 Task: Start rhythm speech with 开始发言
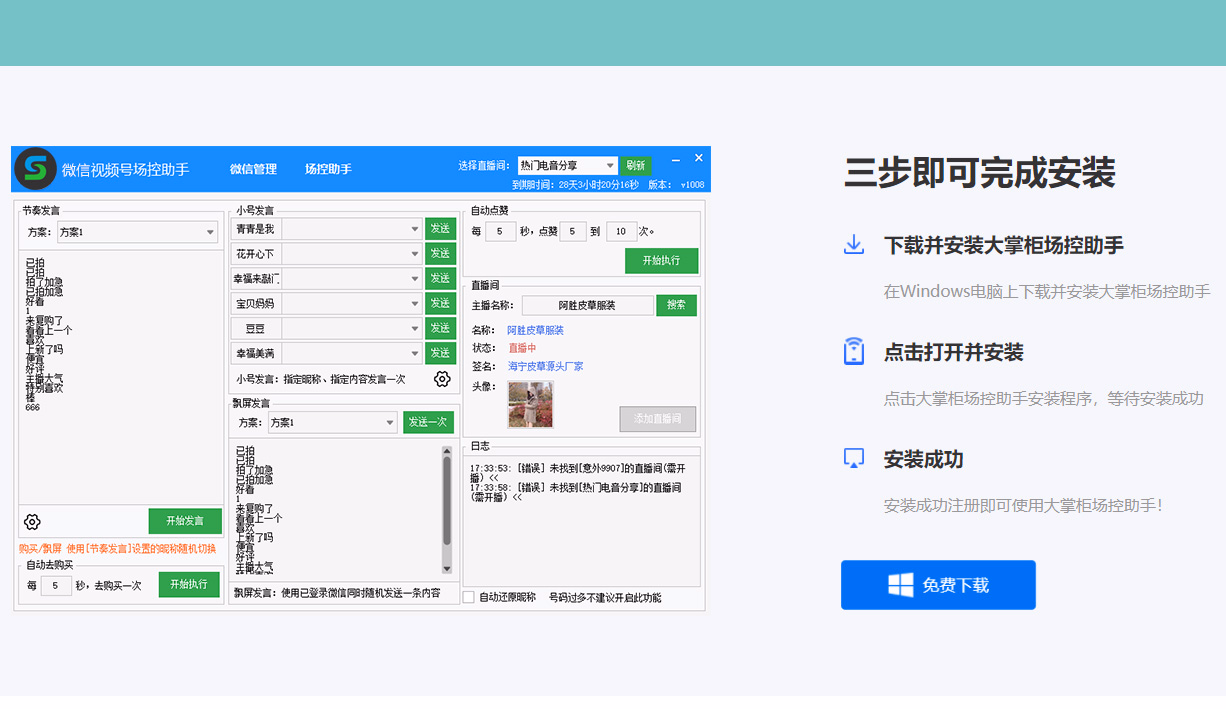click(185, 521)
